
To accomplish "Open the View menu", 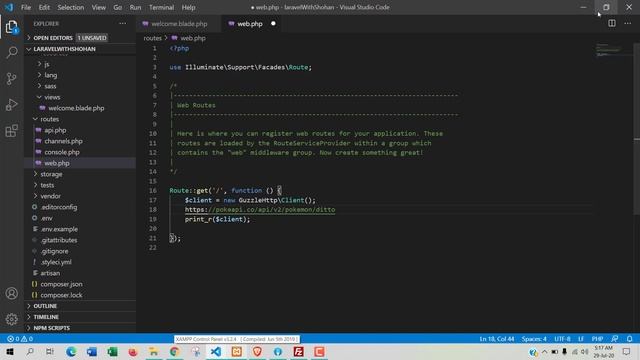I will point(98,7).
